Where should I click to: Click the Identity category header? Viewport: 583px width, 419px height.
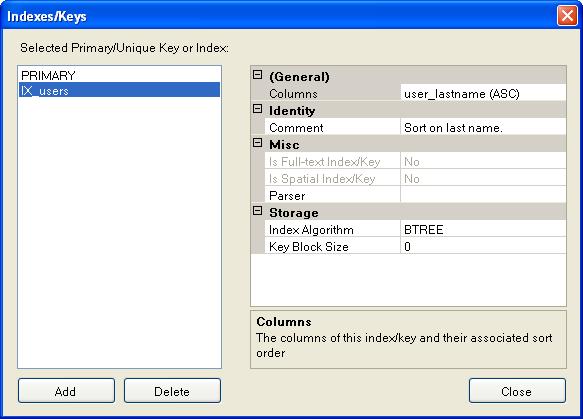409,110
